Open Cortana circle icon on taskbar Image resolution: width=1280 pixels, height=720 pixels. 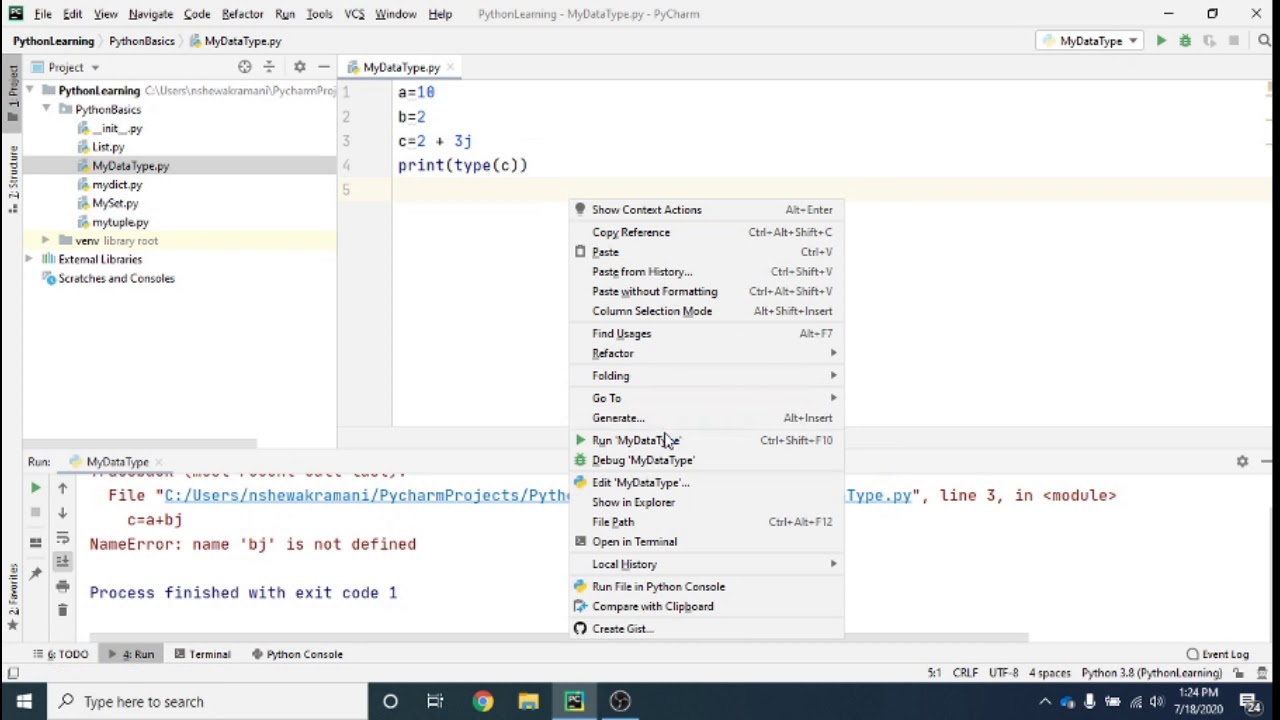[390, 701]
